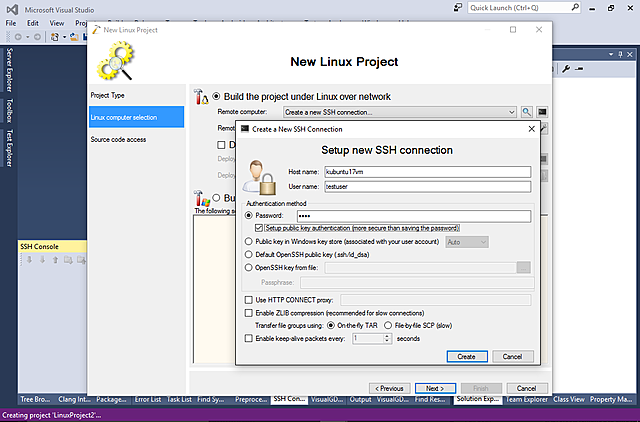Switch to the Task List tab
640x422 pixels.
point(179,399)
